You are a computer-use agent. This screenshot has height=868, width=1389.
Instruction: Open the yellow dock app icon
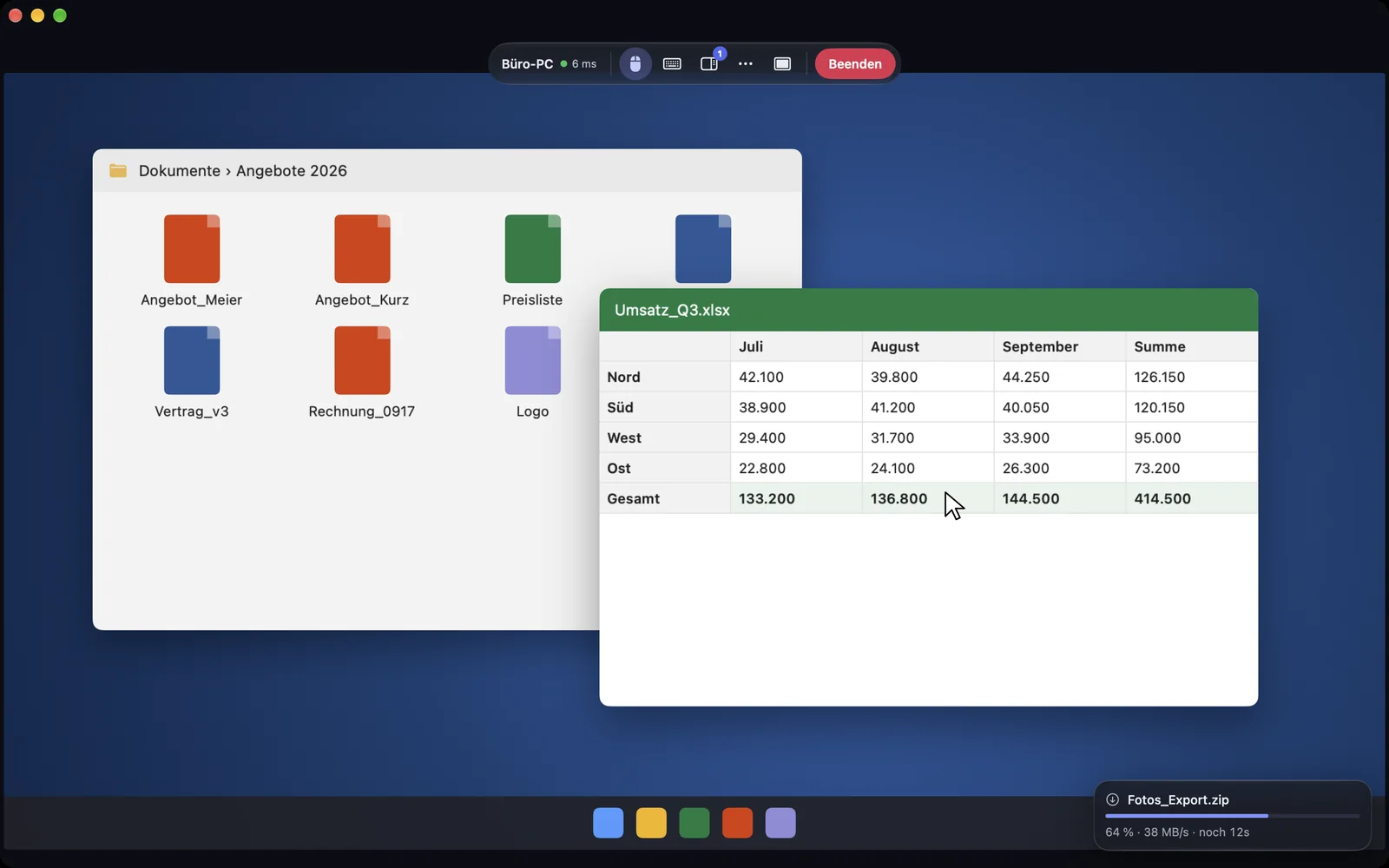pos(651,823)
